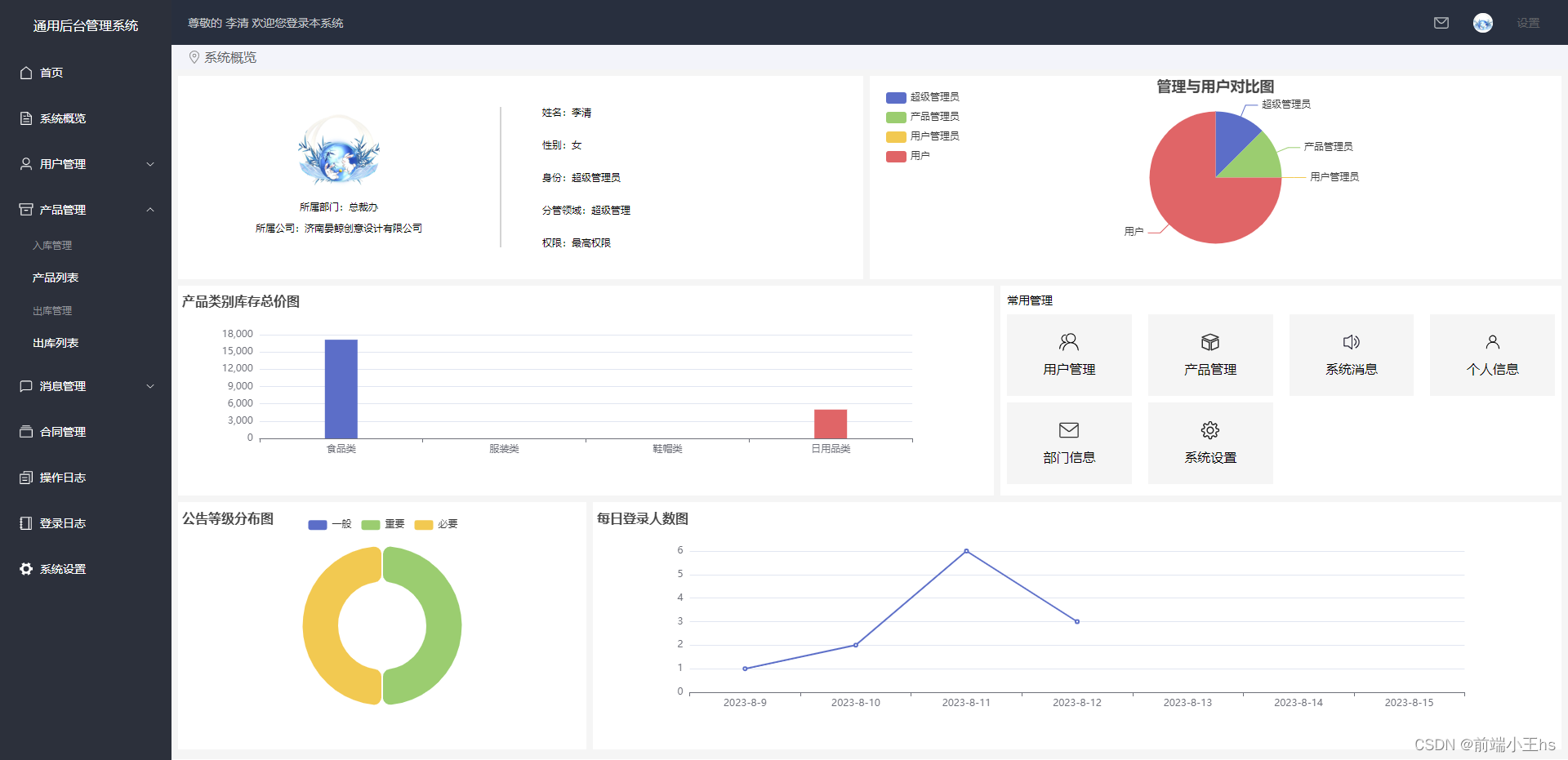Open 产品管理 shortcut in 常用管理

[x=1210, y=354]
